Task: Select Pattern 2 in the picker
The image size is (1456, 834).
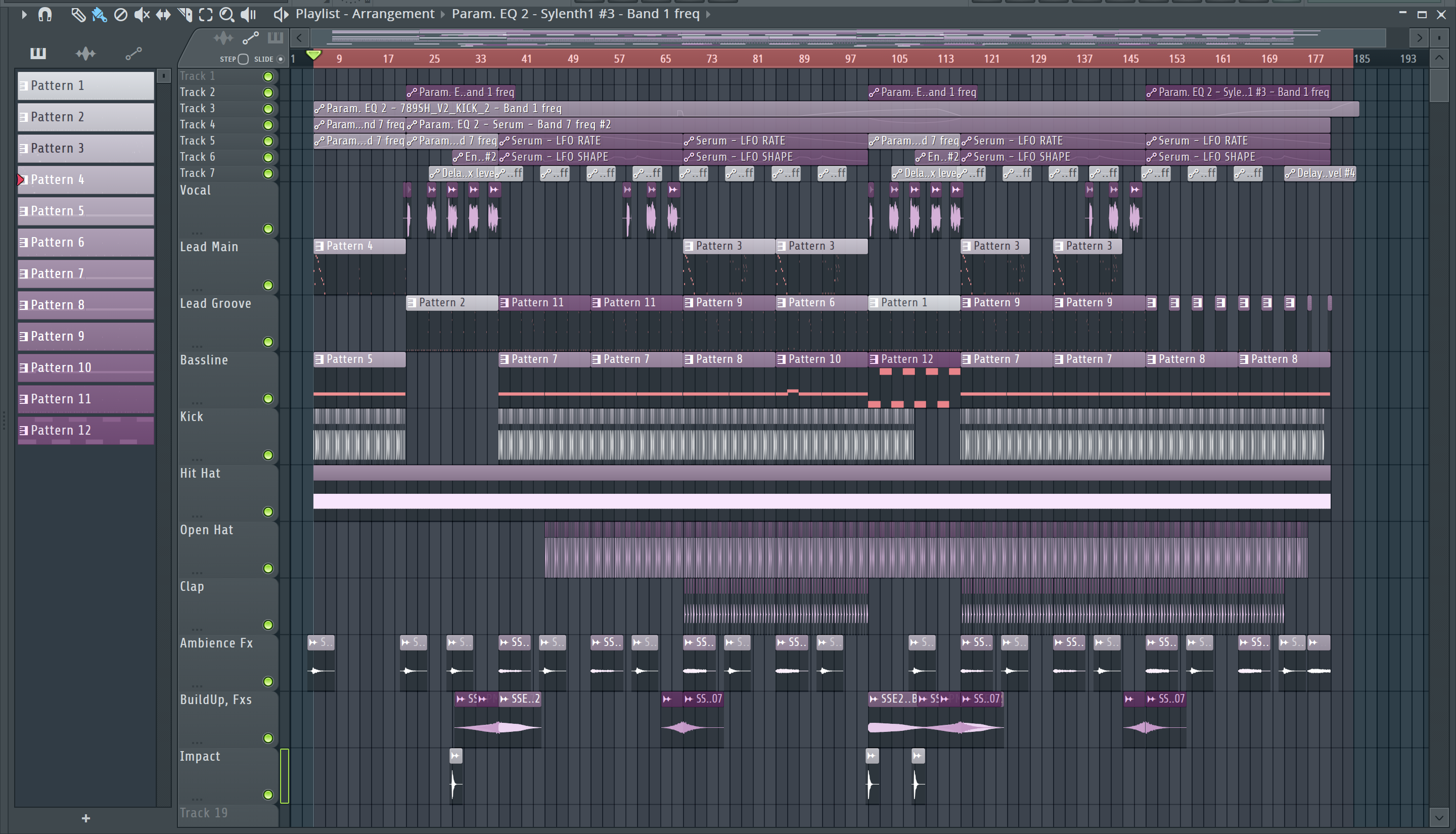Action: click(x=86, y=117)
